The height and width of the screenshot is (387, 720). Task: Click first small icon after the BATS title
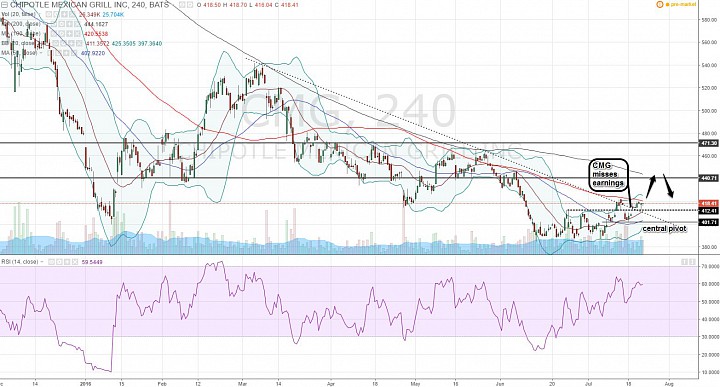click(x=181, y=5)
